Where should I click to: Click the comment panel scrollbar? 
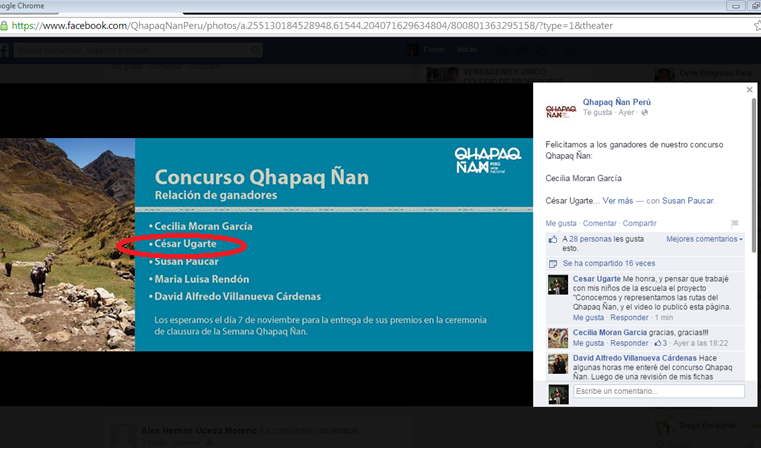[753, 175]
